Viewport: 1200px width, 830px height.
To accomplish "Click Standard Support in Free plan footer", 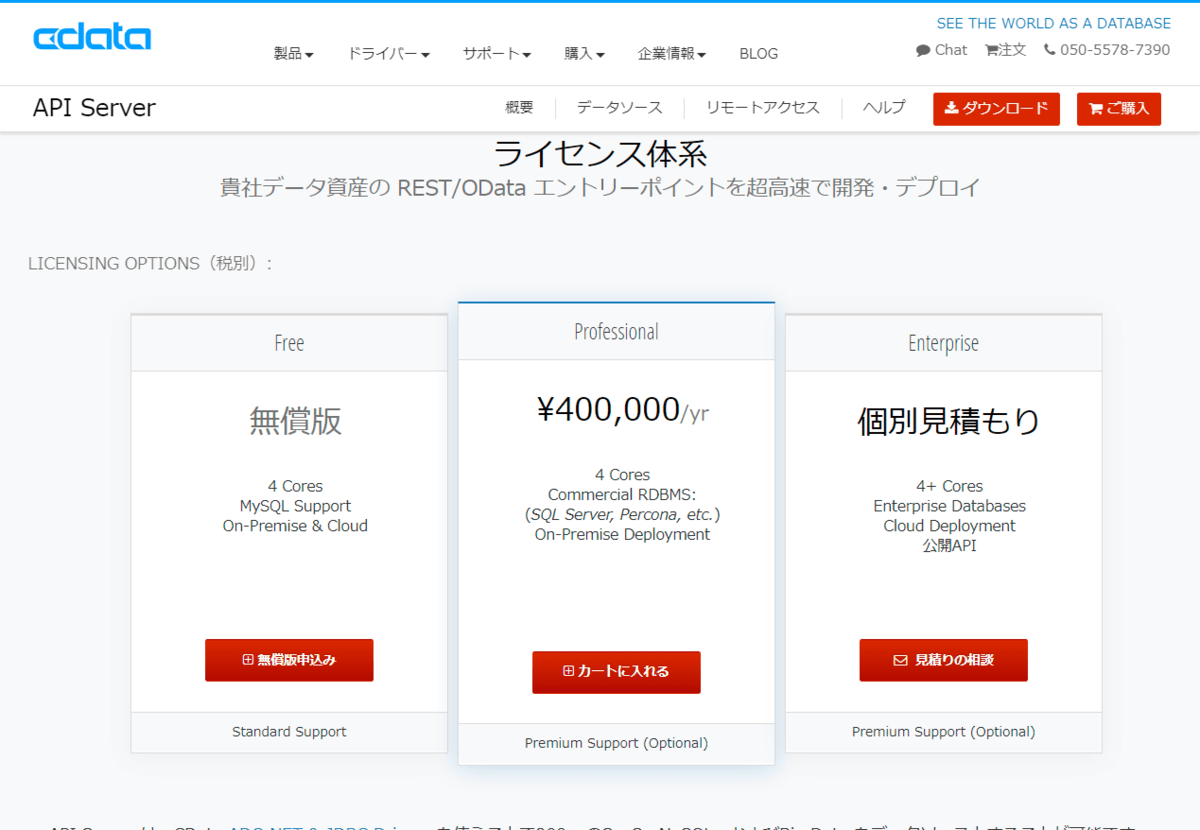I will click(x=289, y=732).
